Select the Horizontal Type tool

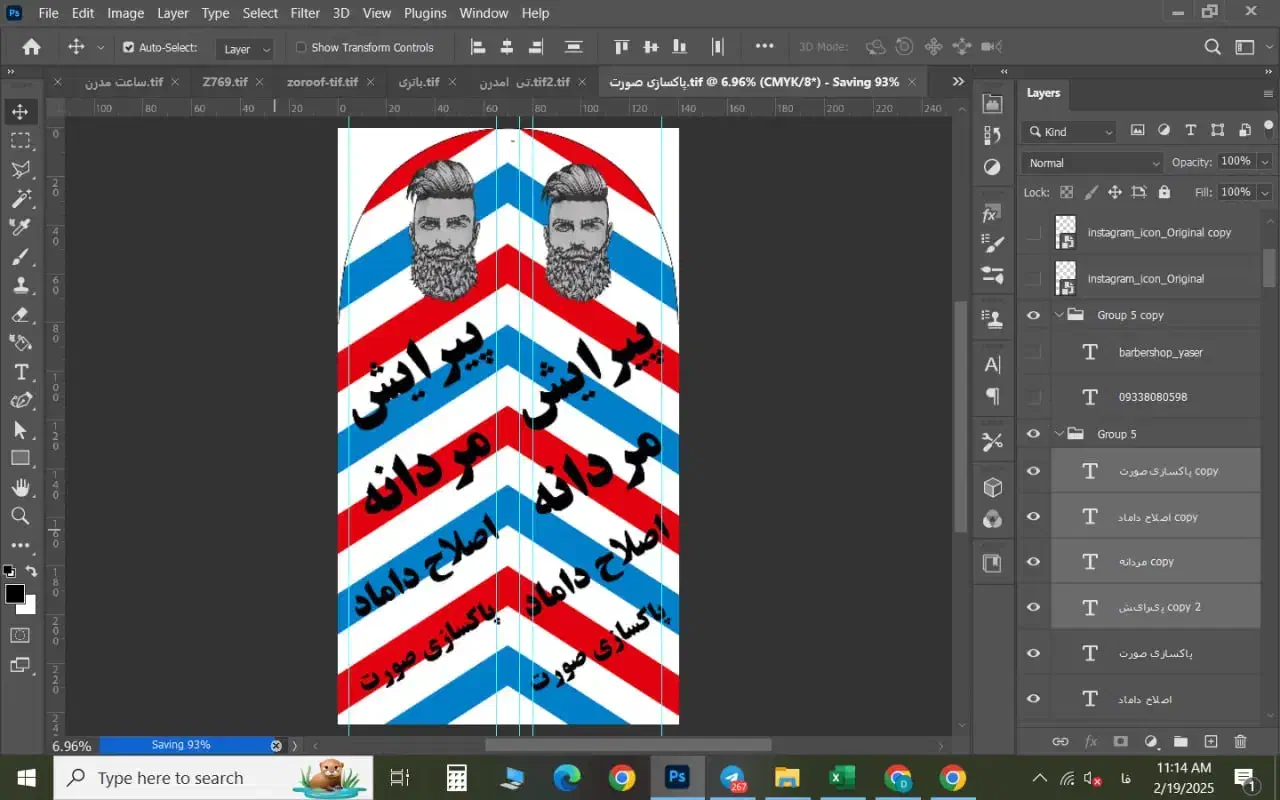coord(20,372)
